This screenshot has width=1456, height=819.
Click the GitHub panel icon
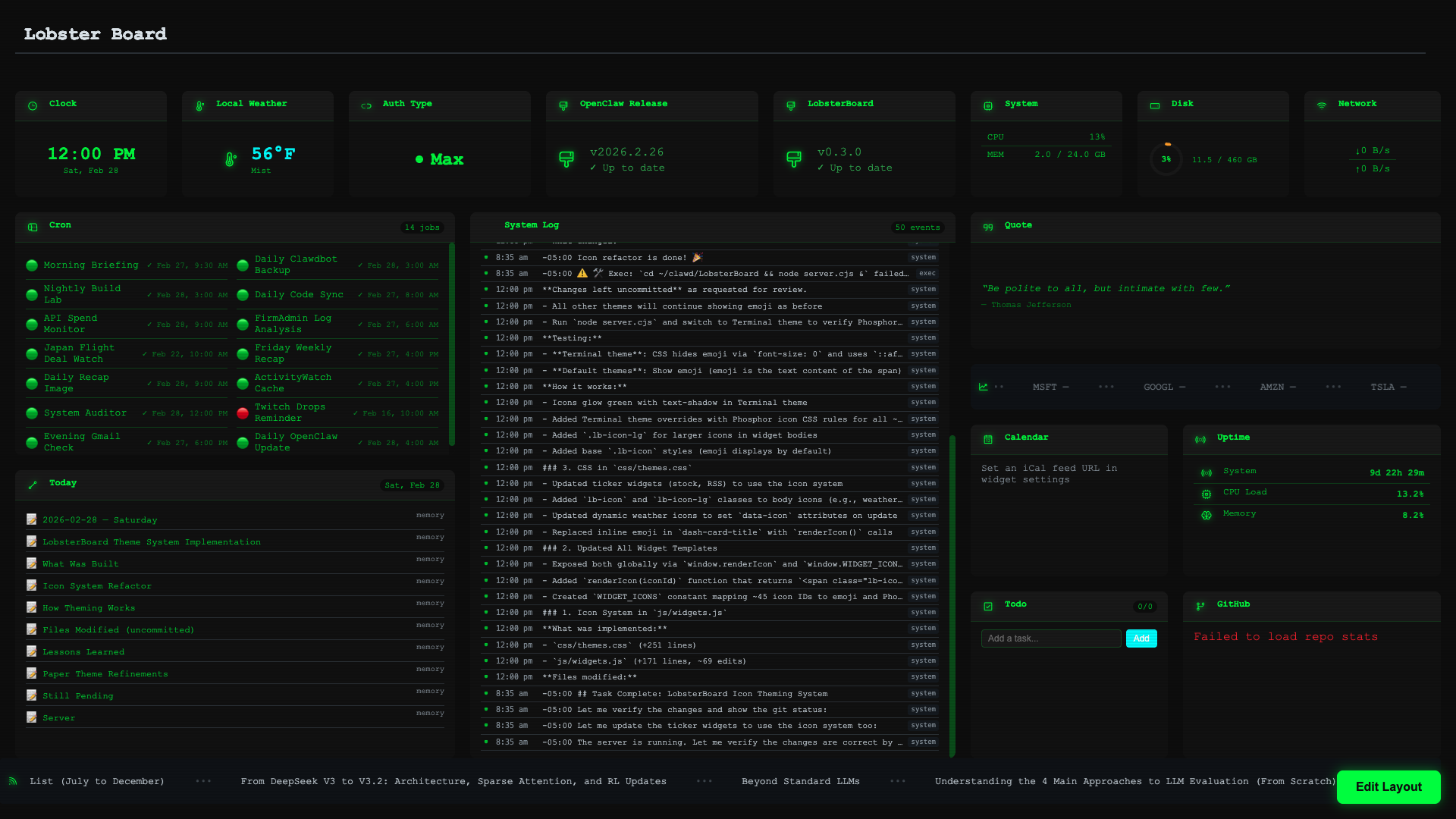click(1200, 606)
